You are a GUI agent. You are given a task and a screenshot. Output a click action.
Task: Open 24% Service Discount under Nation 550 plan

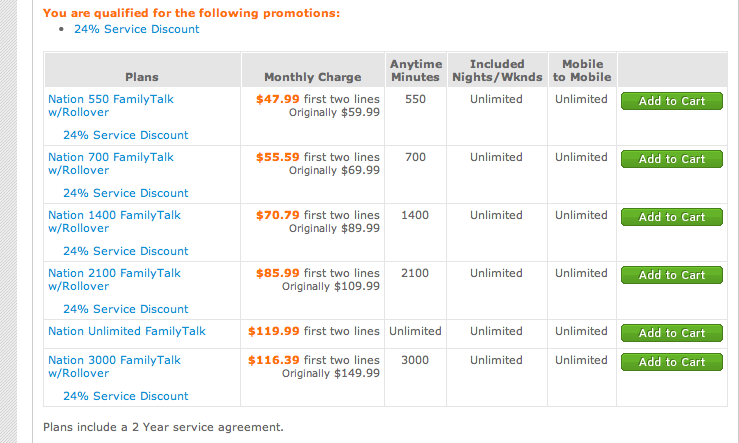click(x=125, y=135)
